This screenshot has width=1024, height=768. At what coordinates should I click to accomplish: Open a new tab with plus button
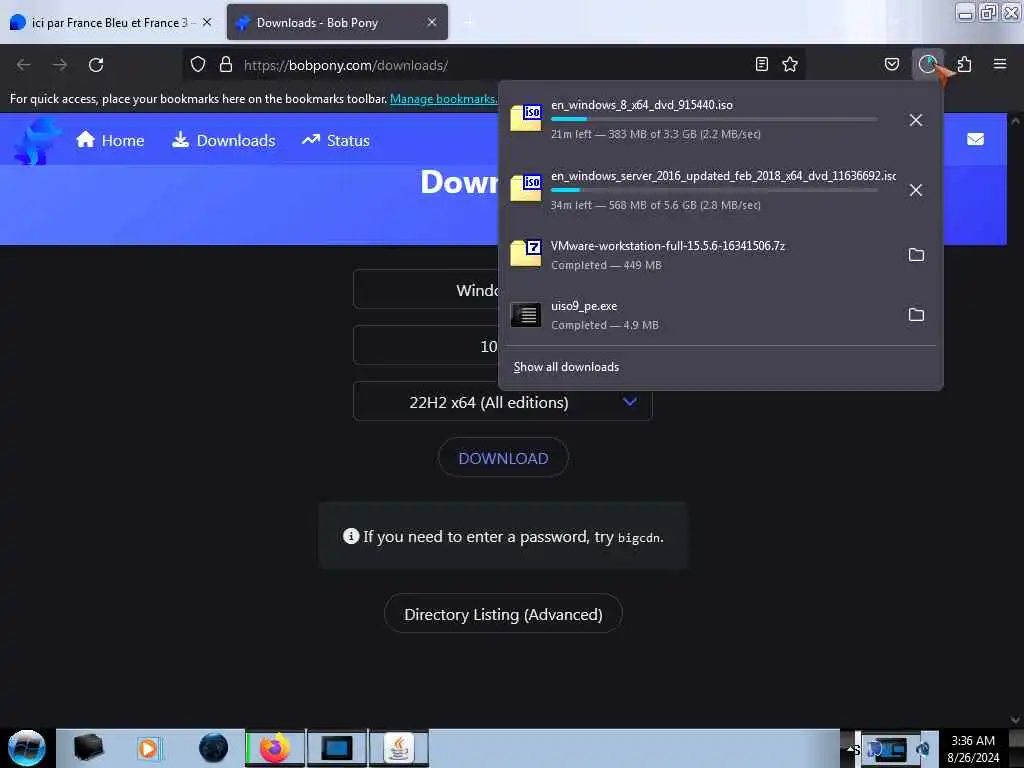pyautogui.click(x=469, y=22)
